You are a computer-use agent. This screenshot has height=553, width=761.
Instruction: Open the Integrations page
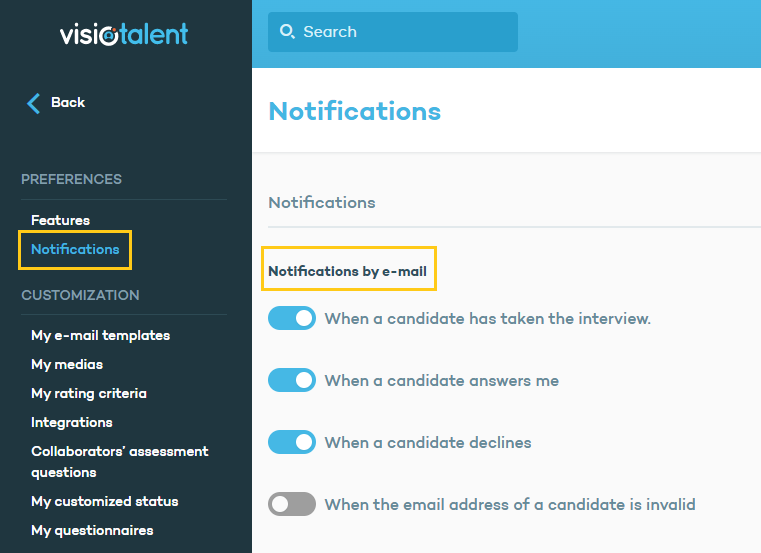tap(72, 422)
